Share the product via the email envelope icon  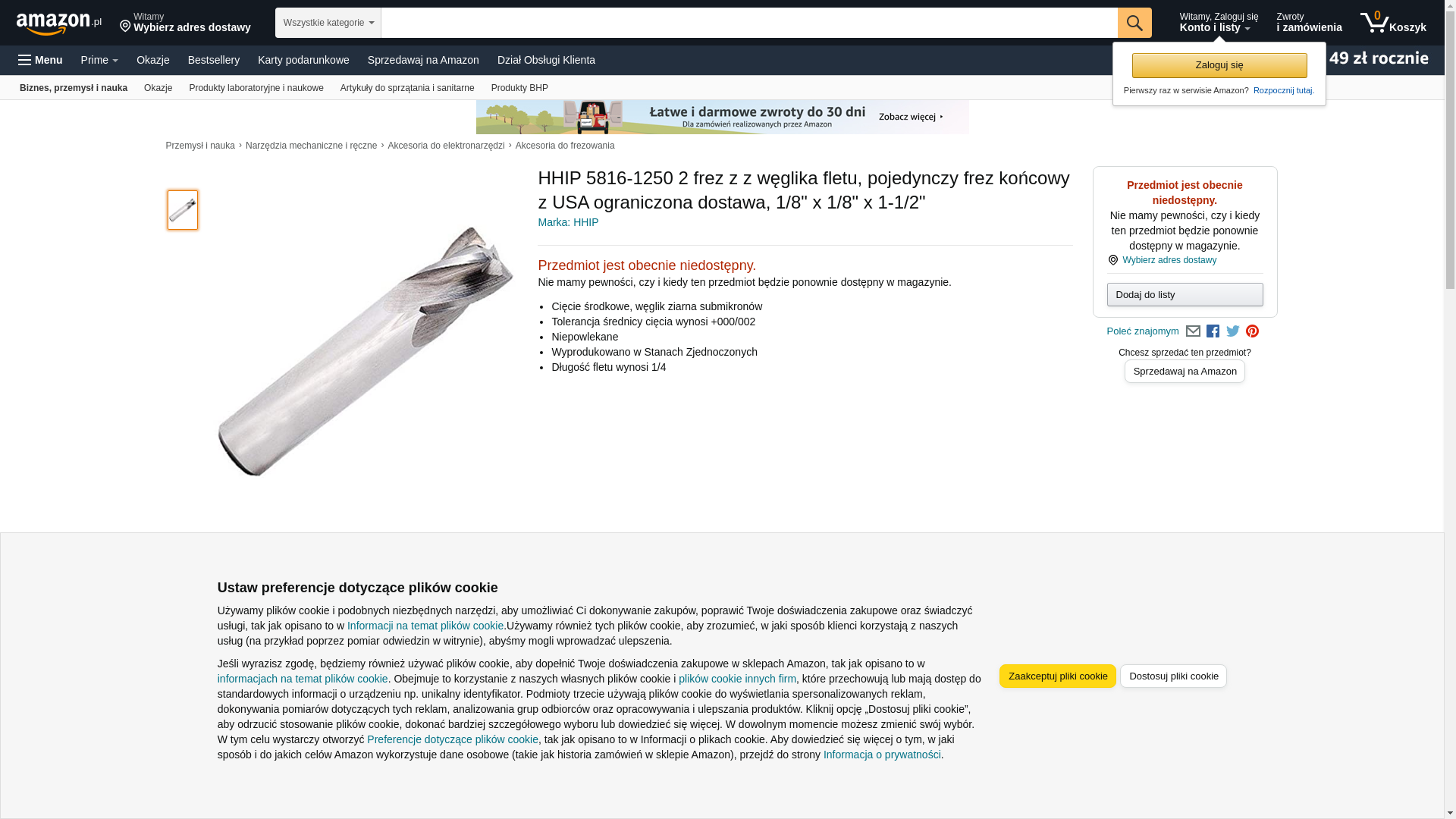[1193, 331]
